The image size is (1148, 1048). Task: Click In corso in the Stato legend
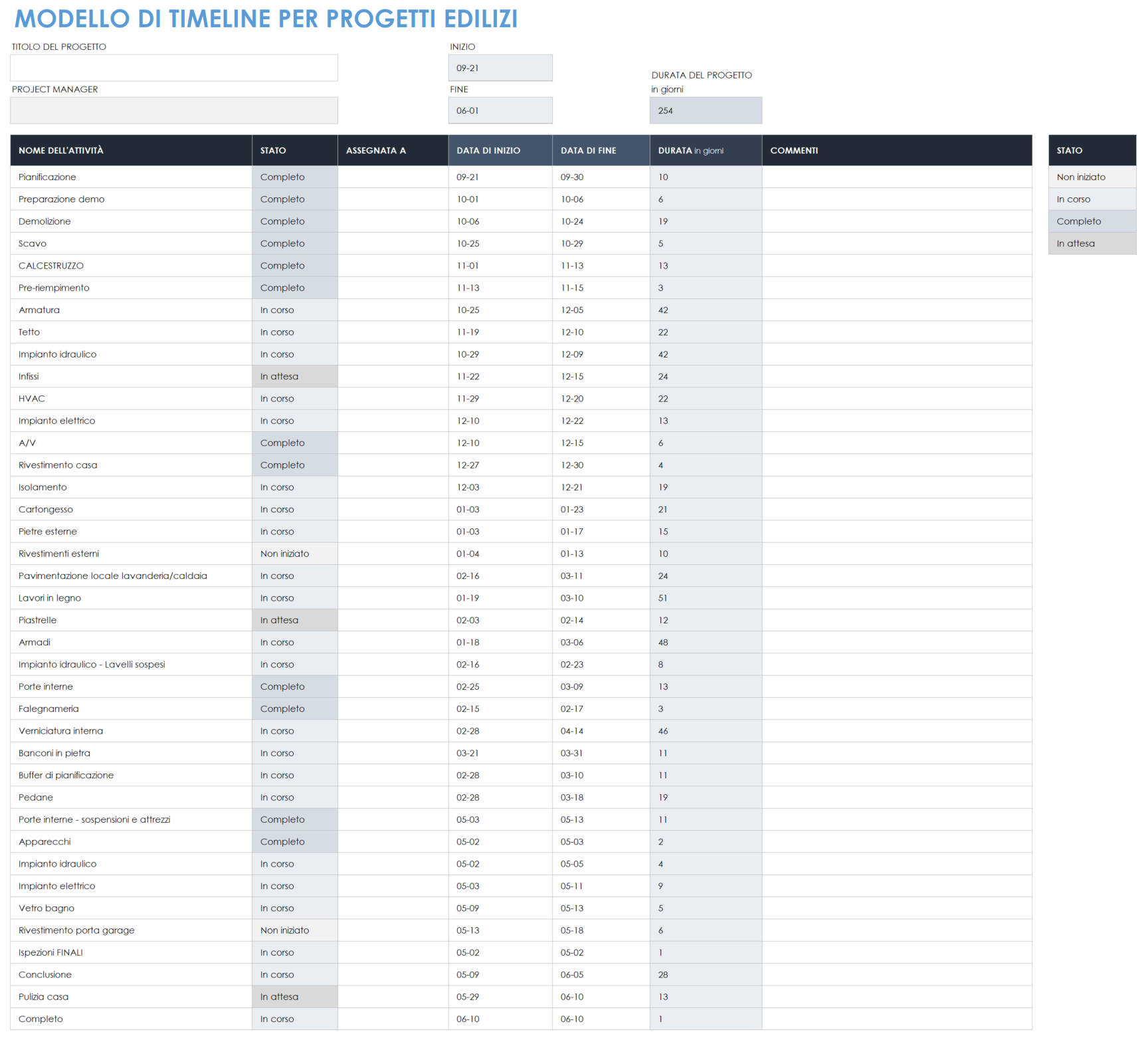point(1092,199)
